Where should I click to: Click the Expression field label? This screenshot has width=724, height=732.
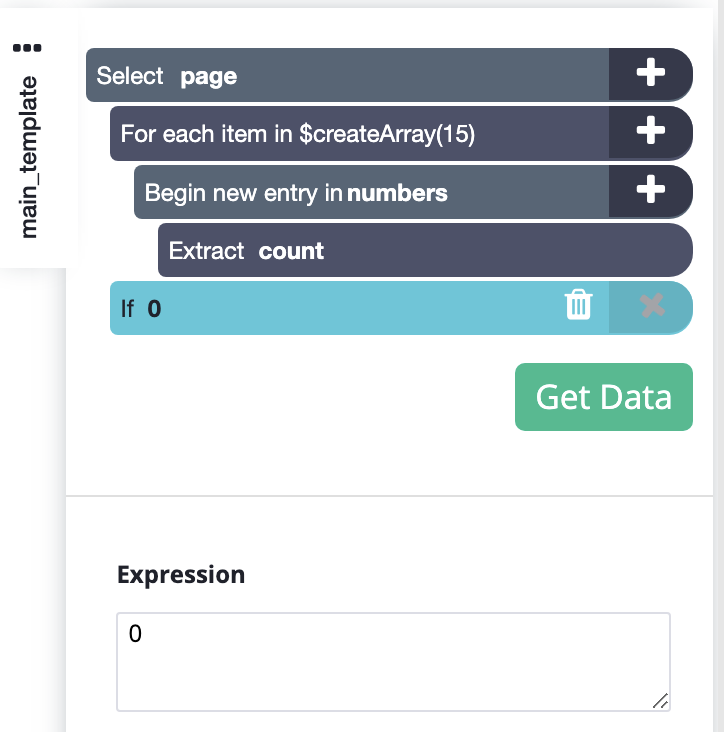pyautogui.click(x=181, y=575)
